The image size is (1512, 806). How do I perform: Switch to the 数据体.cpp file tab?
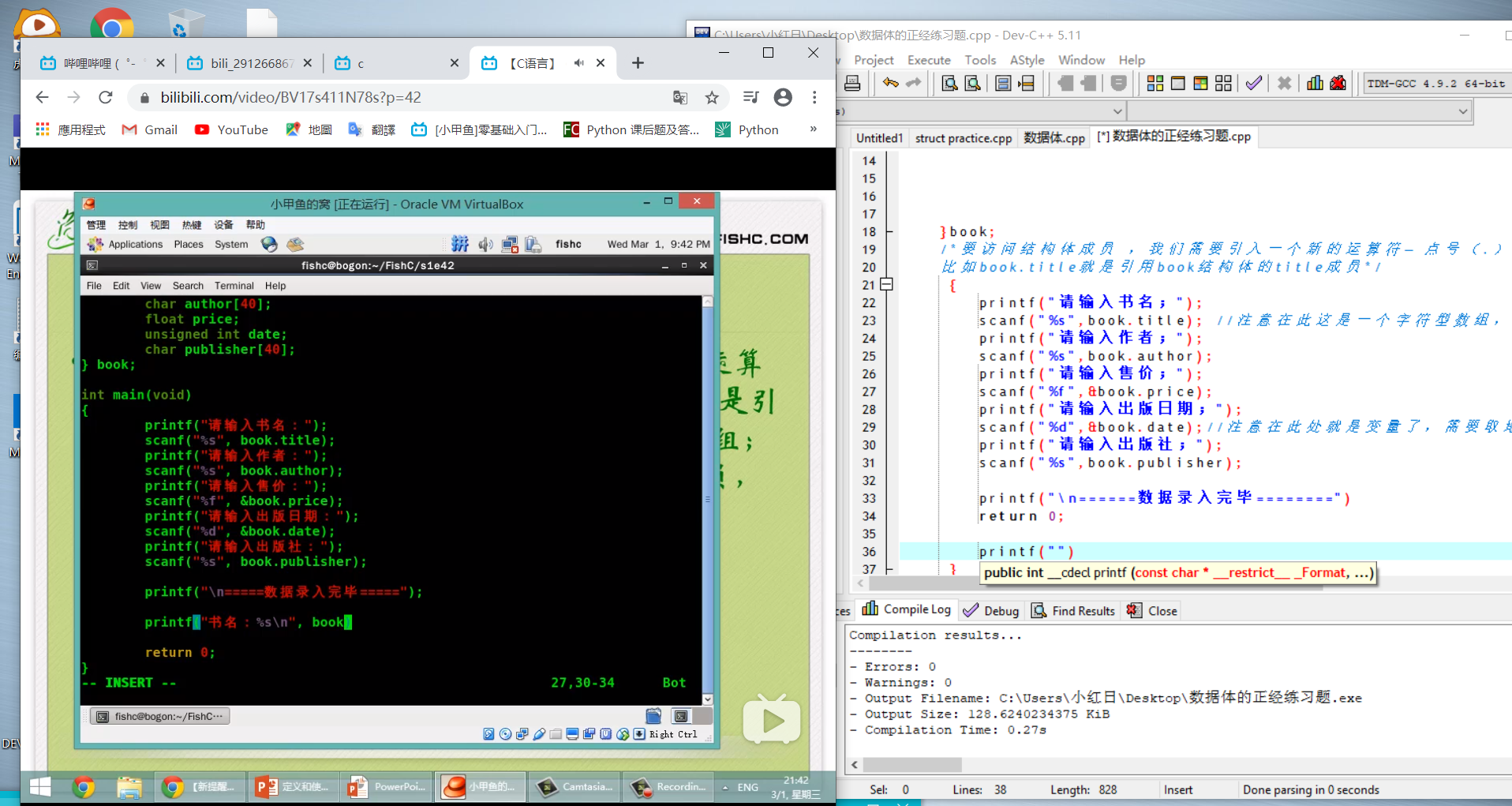coord(1054,137)
